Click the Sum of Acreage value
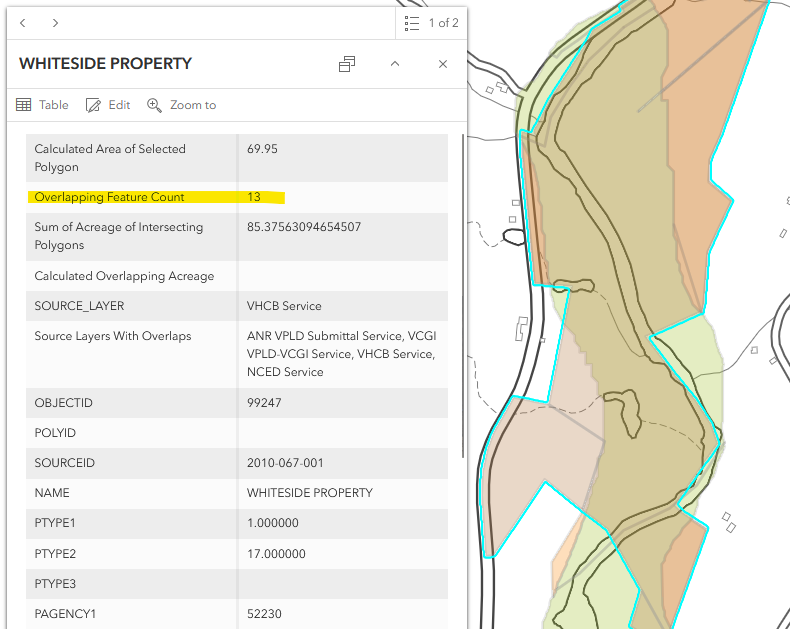The height and width of the screenshot is (629, 790). (304, 227)
